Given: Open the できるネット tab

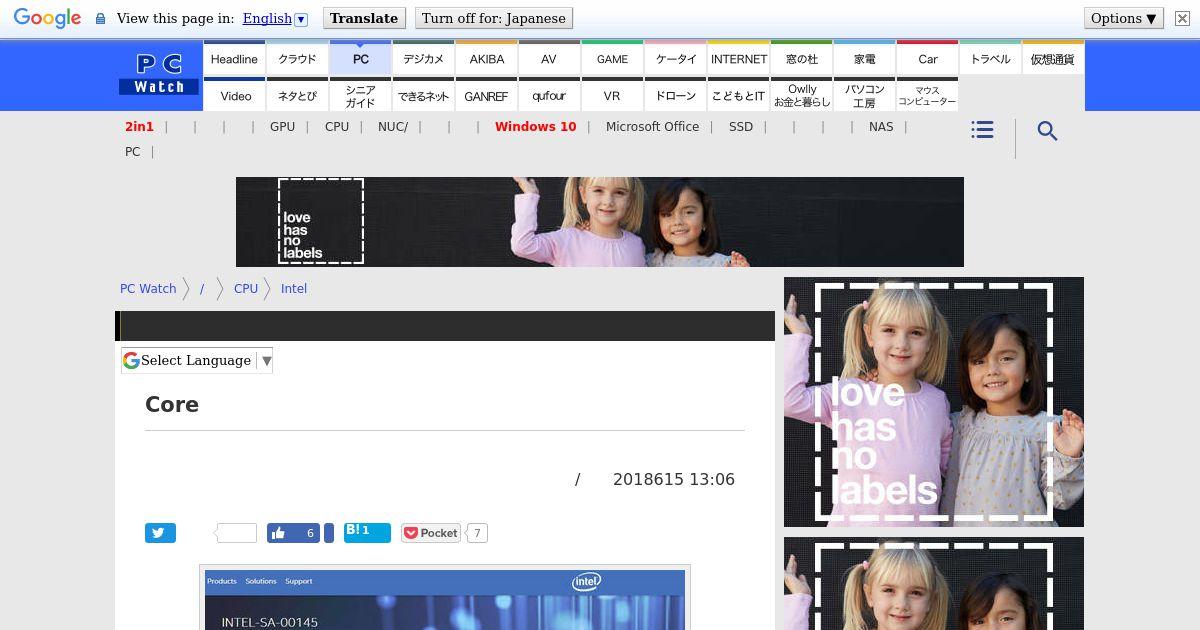Looking at the screenshot, I should point(424,95).
